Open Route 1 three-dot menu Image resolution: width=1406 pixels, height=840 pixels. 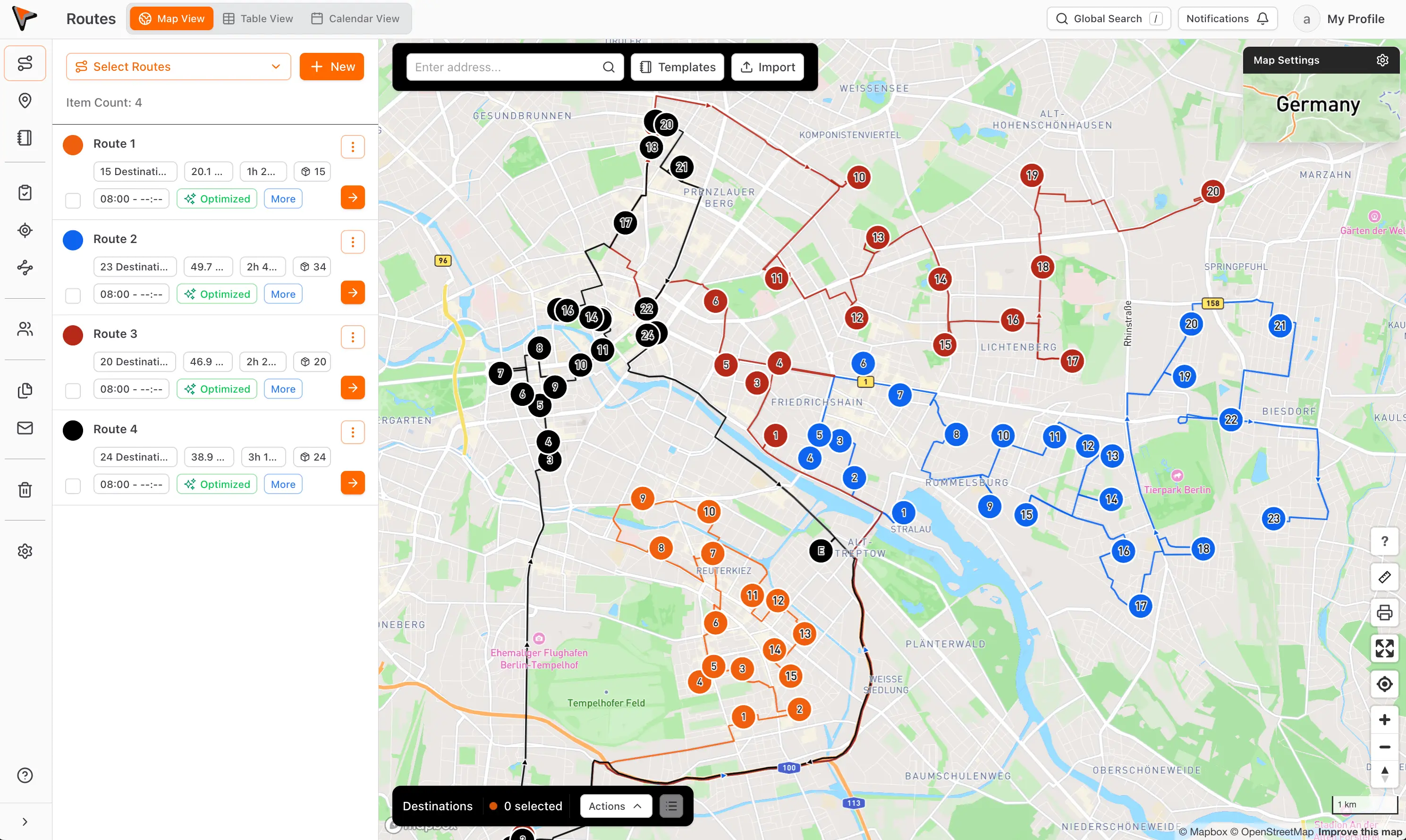point(353,147)
